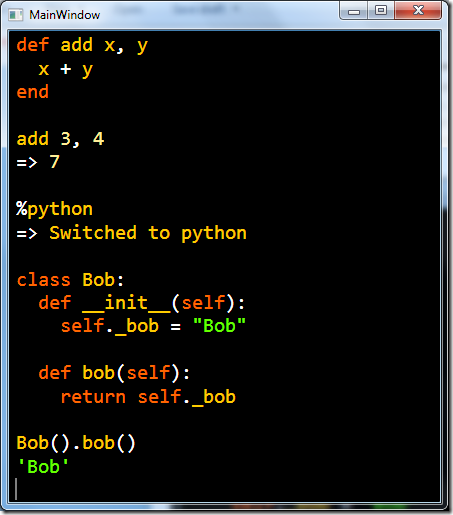Click the green "Bob" string literal
The height and width of the screenshot is (515, 453).
point(219,325)
